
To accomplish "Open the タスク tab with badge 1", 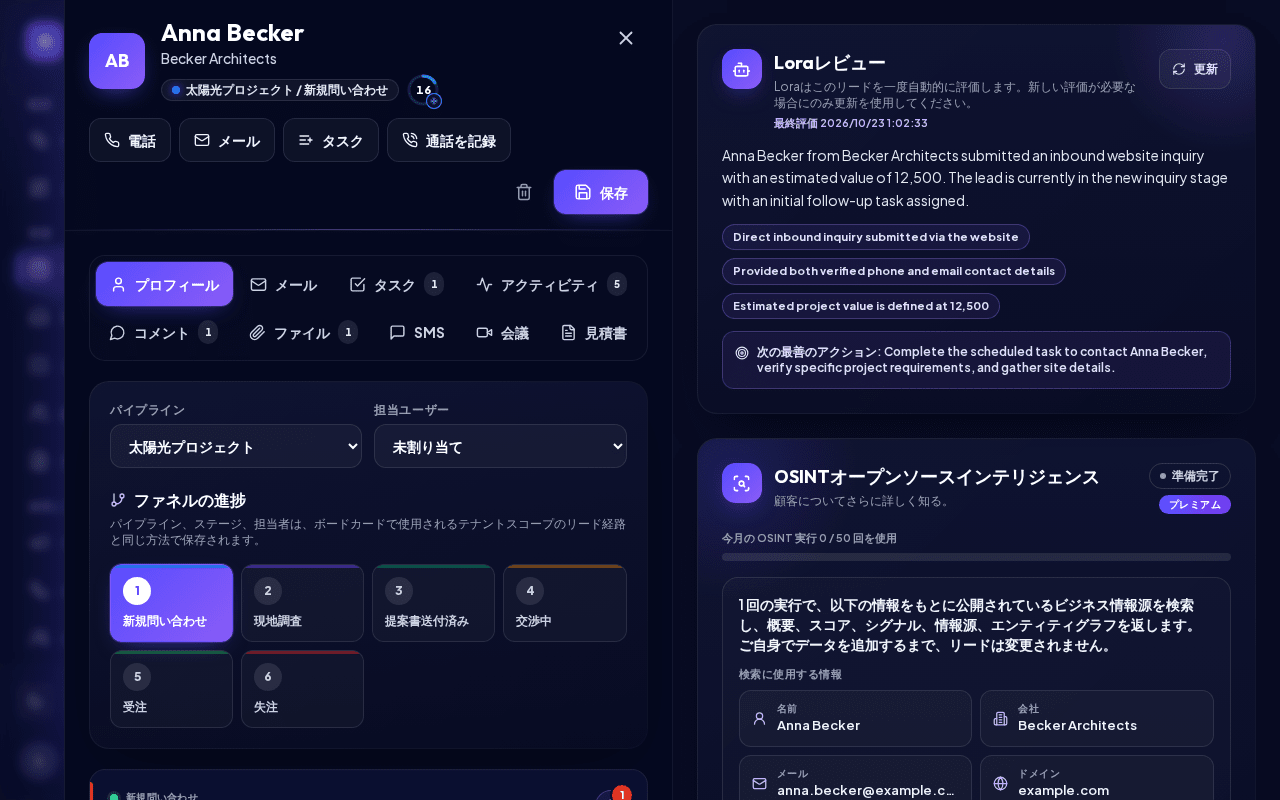I will coord(396,284).
